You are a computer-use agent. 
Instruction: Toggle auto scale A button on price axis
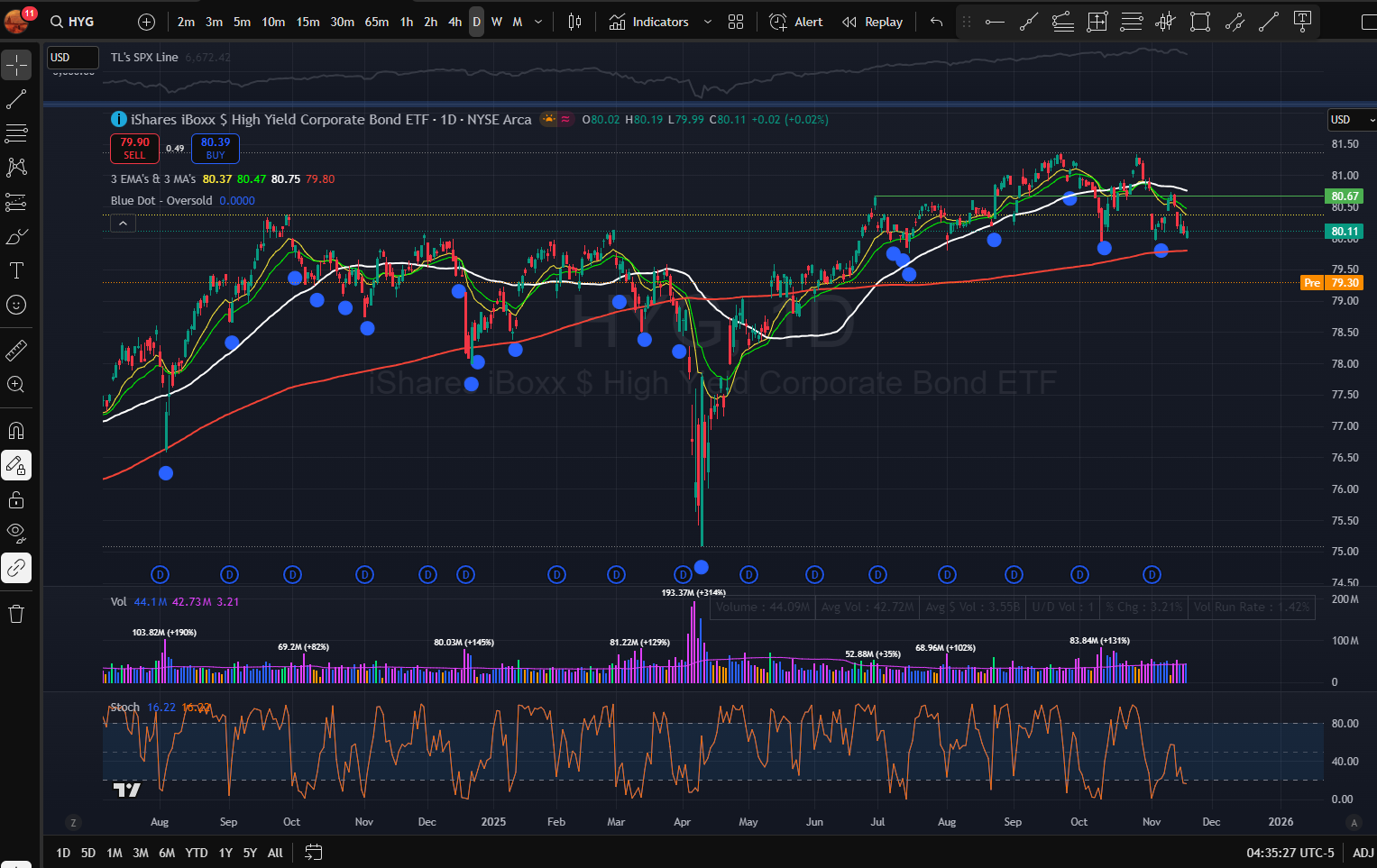point(1353,822)
